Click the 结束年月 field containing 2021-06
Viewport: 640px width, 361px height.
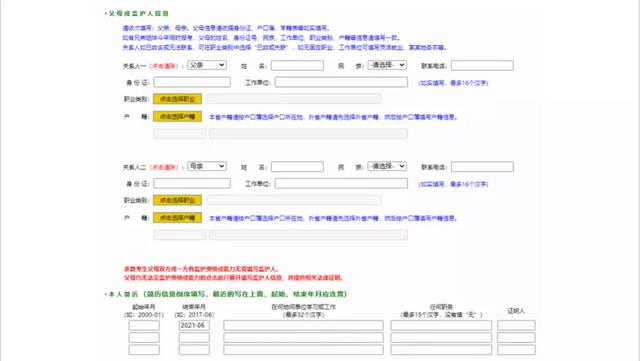pyautogui.click(x=194, y=325)
